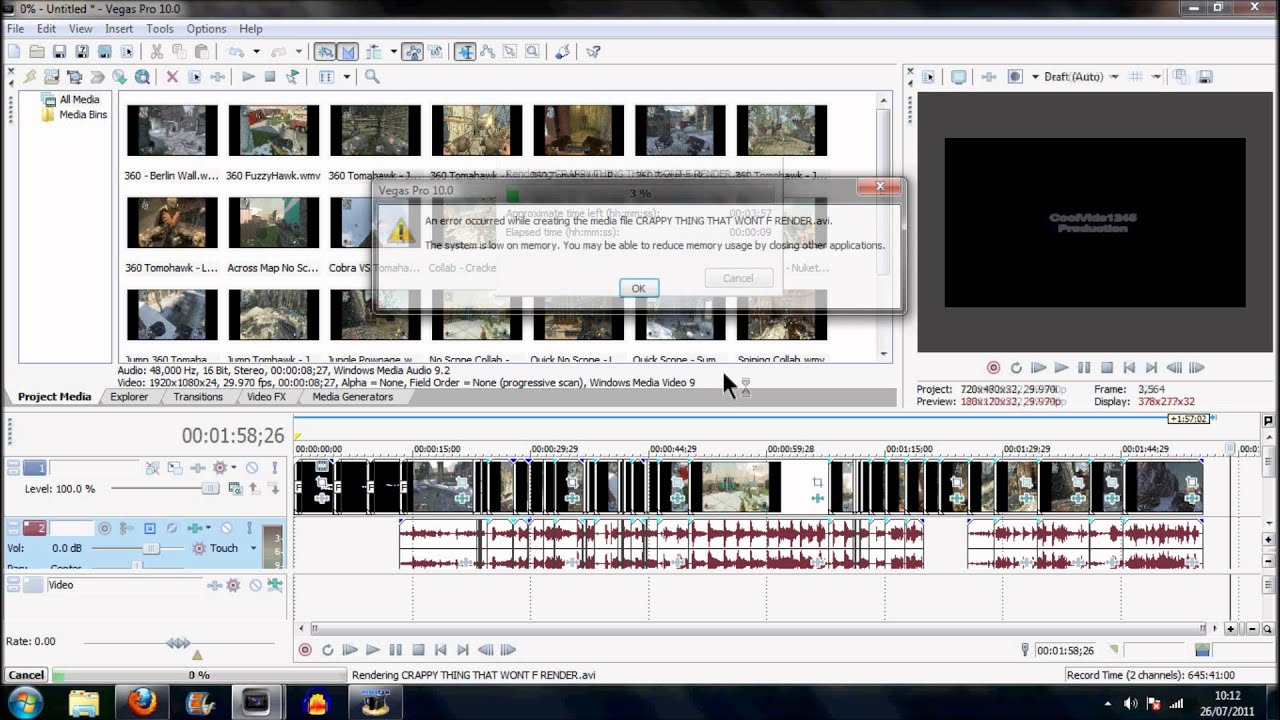
Task: Make compositing child on track 1
Action: pos(273,488)
